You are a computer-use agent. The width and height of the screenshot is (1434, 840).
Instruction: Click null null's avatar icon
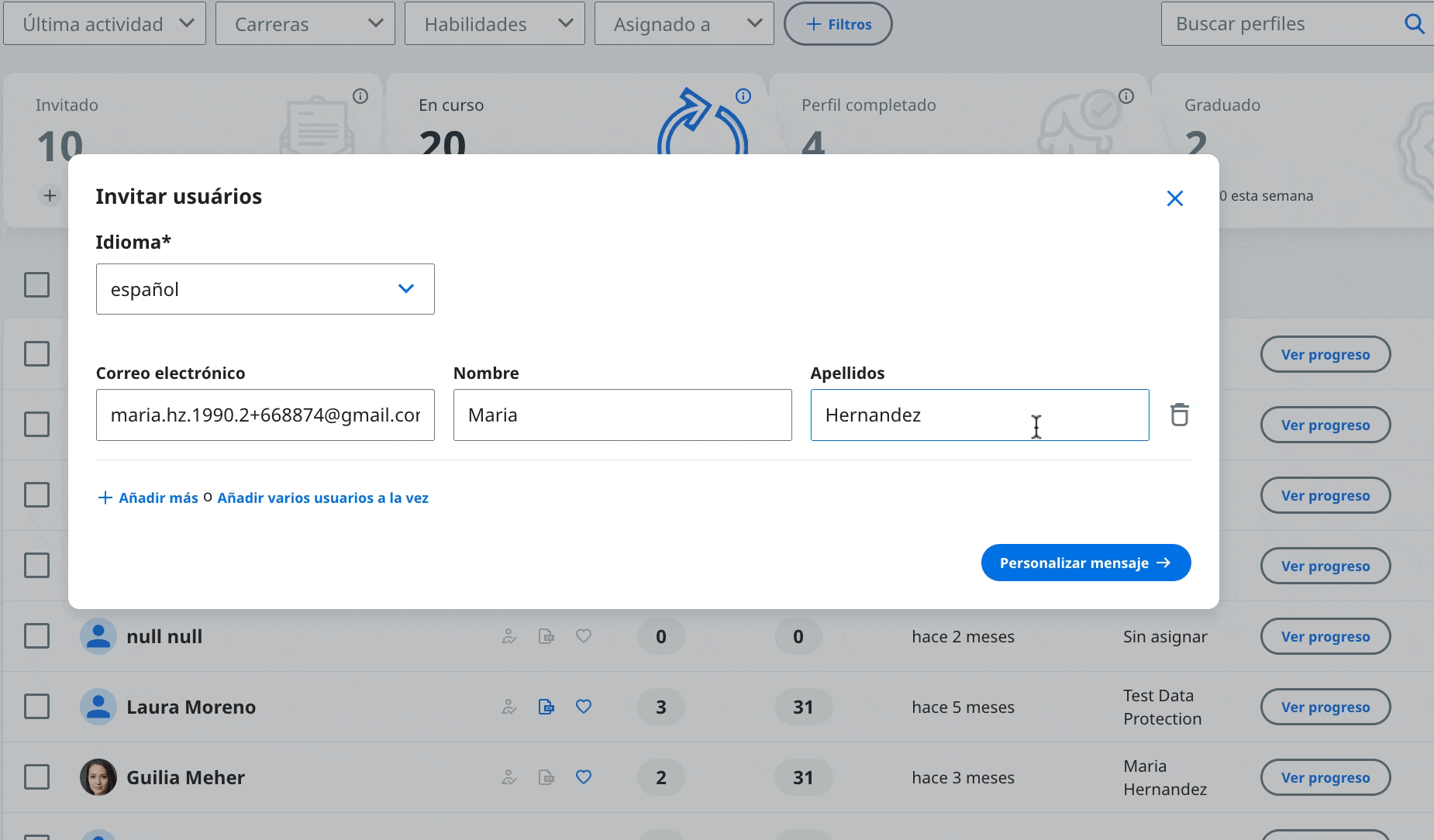(x=98, y=636)
